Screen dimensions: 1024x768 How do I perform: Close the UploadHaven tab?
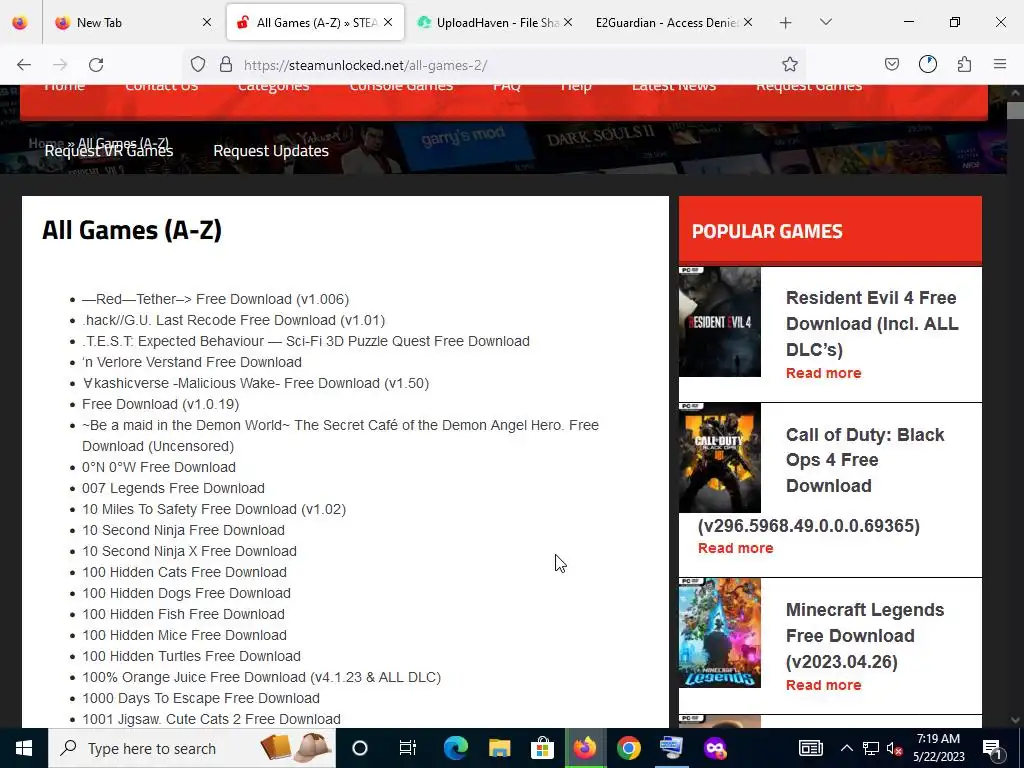coord(568,22)
